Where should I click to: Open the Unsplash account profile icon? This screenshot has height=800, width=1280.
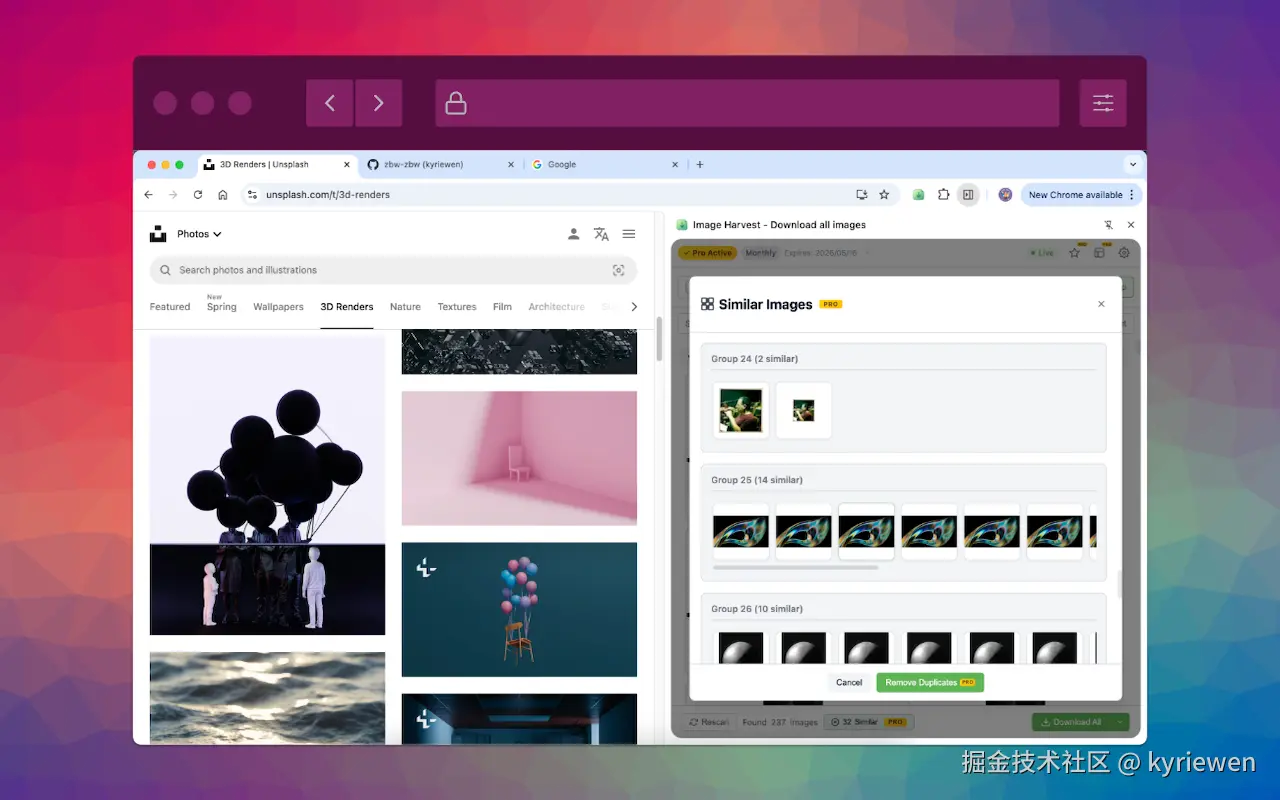pyautogui.click(x=573, y=233)
